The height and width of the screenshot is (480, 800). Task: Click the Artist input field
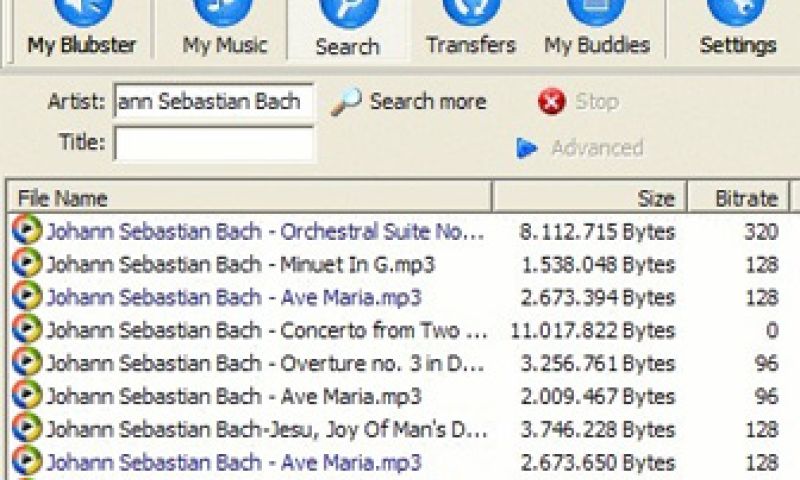click(x=214, y=102)
